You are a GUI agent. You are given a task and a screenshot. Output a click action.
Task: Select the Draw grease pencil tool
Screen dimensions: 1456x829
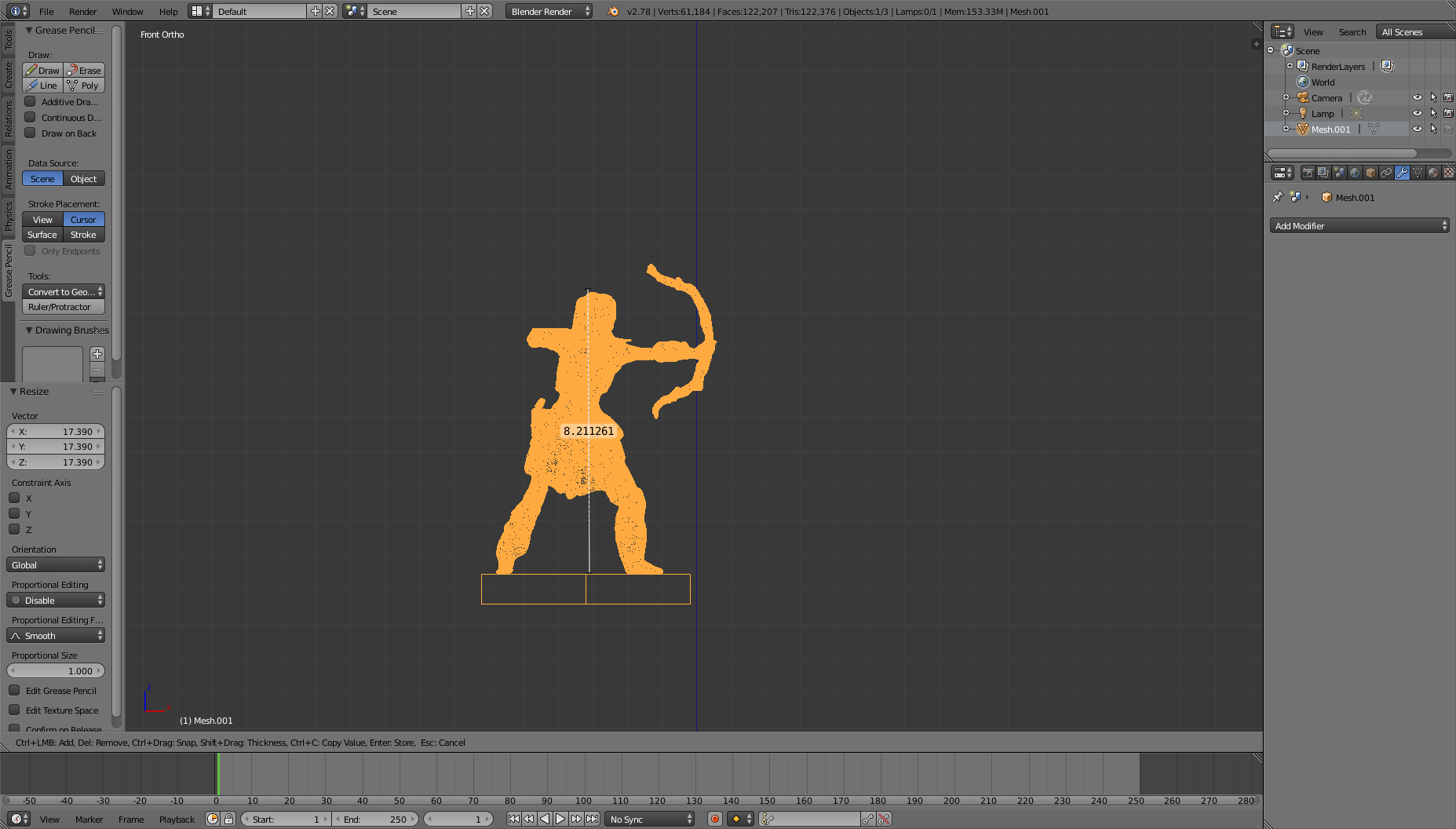click(42, 70)
